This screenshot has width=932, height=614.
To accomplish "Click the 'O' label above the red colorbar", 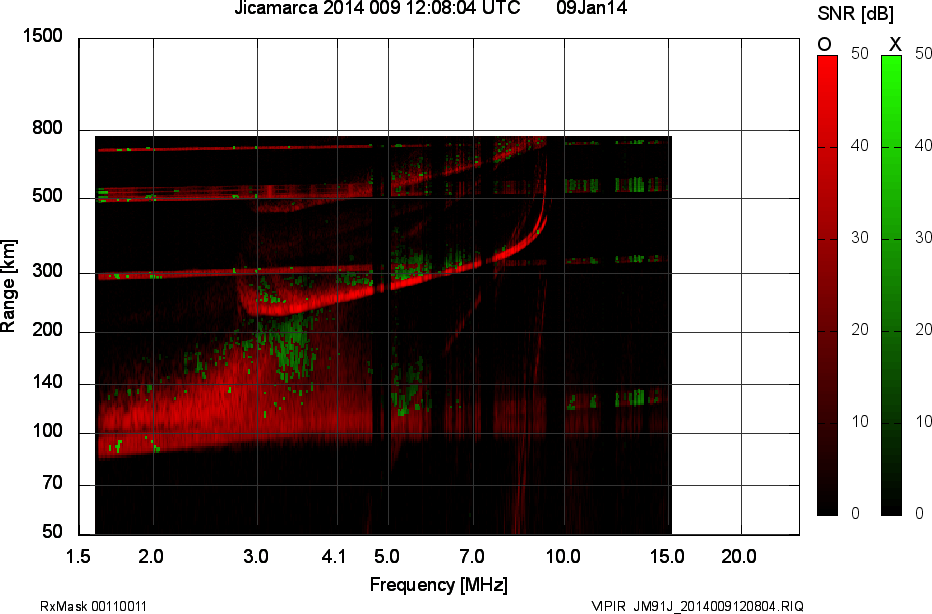I will pyautogui.click(x=824, y=45).
